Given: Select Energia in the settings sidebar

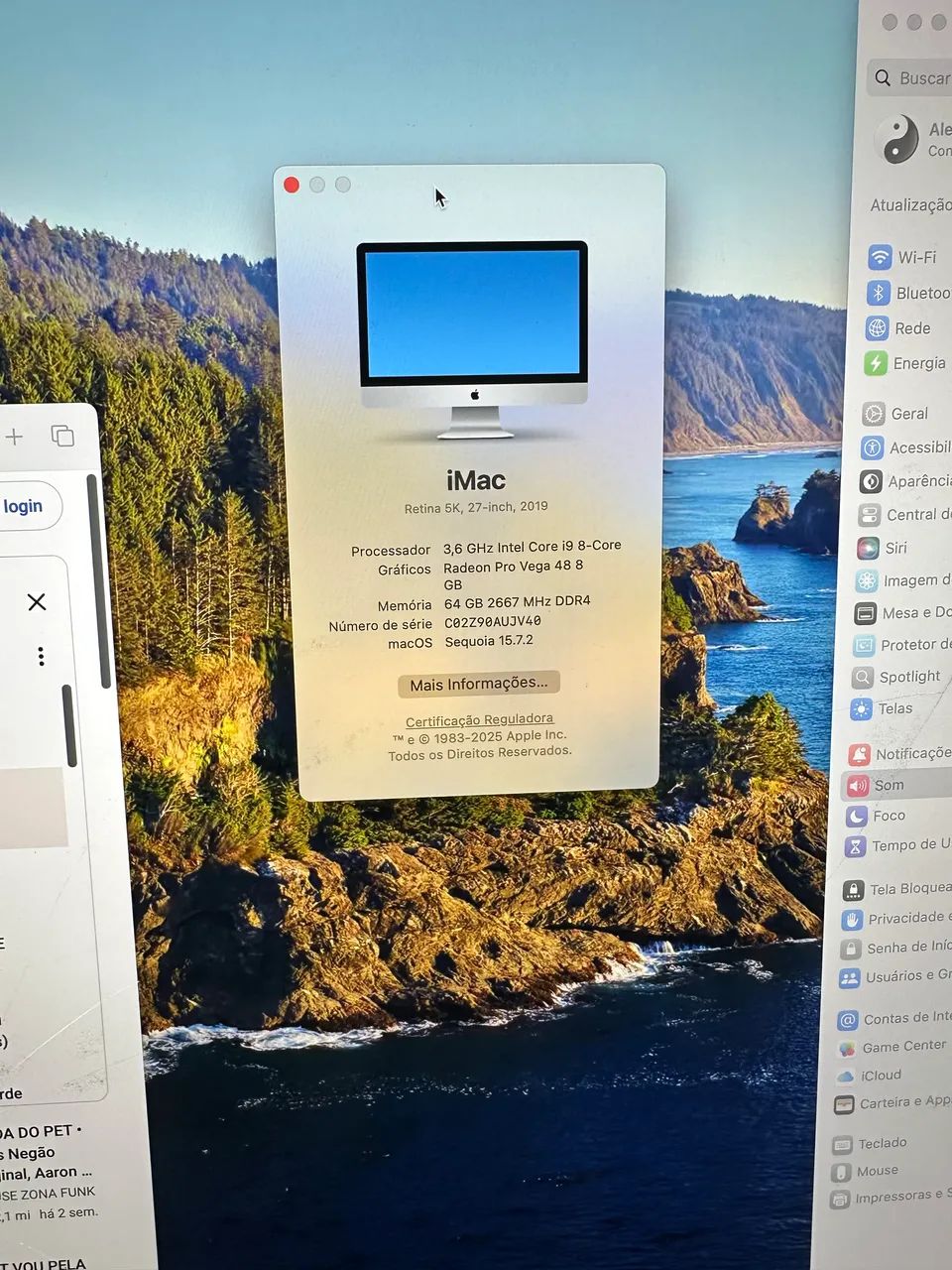Looking at the screenshot, I should tap(905, 363).
